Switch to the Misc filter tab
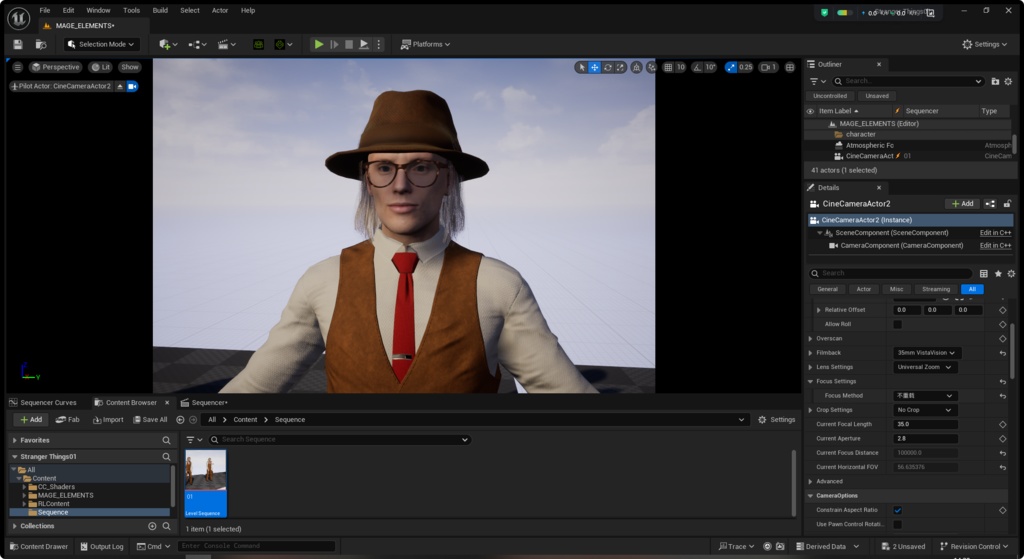1024x559 pixels. coord(897,289)
